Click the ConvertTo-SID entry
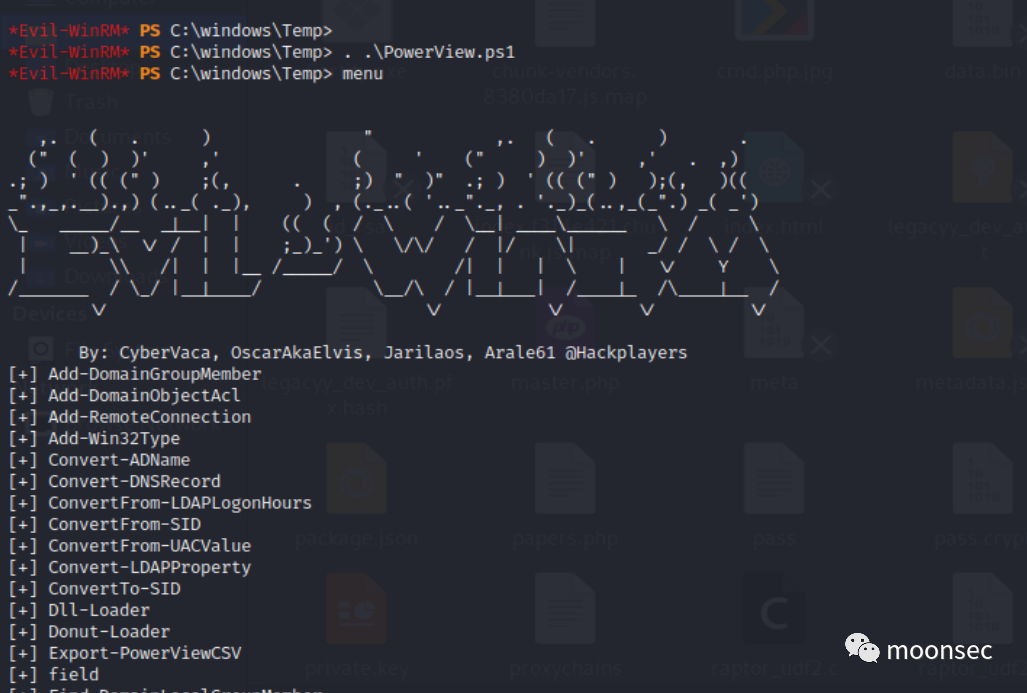Viewport: 1027px width, 693px height. 114,589
